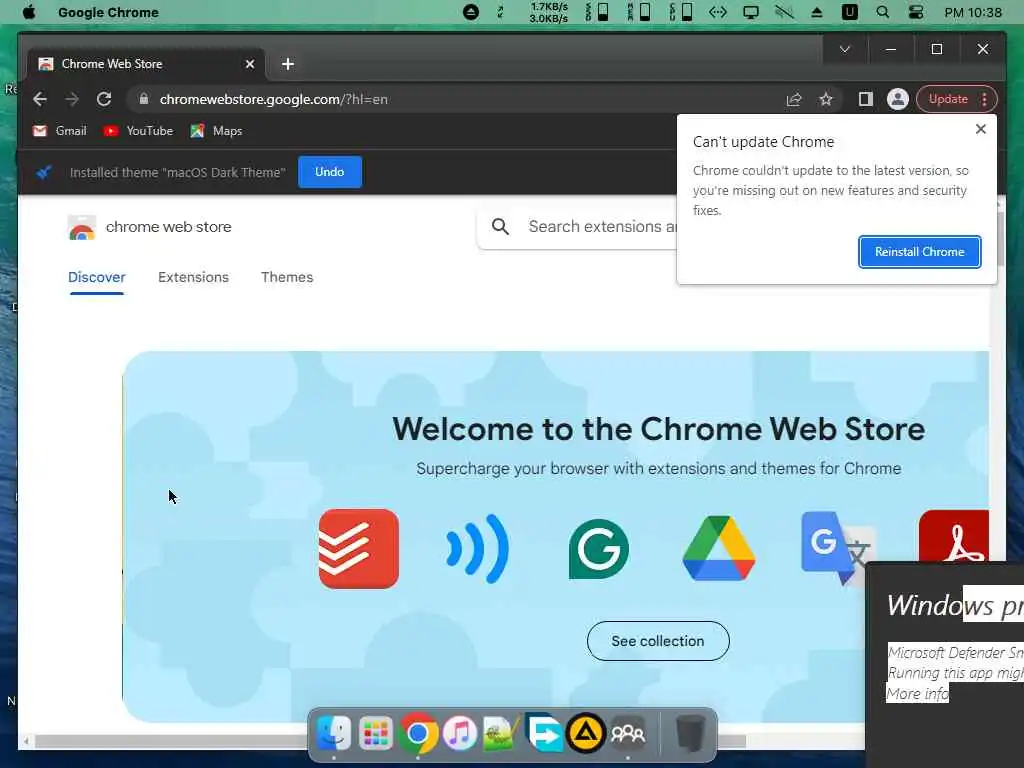Close the Chrome Web Store tab

[249, 64]
